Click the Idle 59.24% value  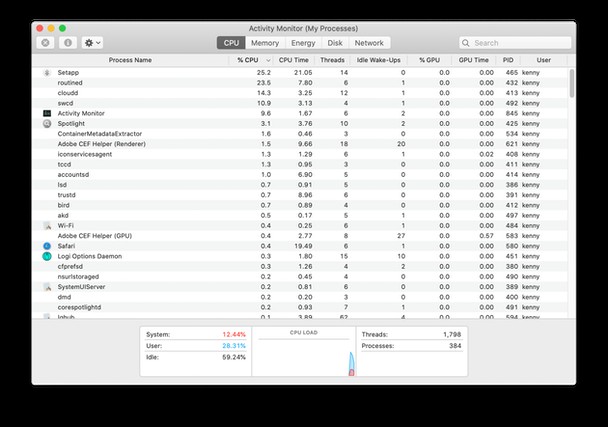(234, 357)
